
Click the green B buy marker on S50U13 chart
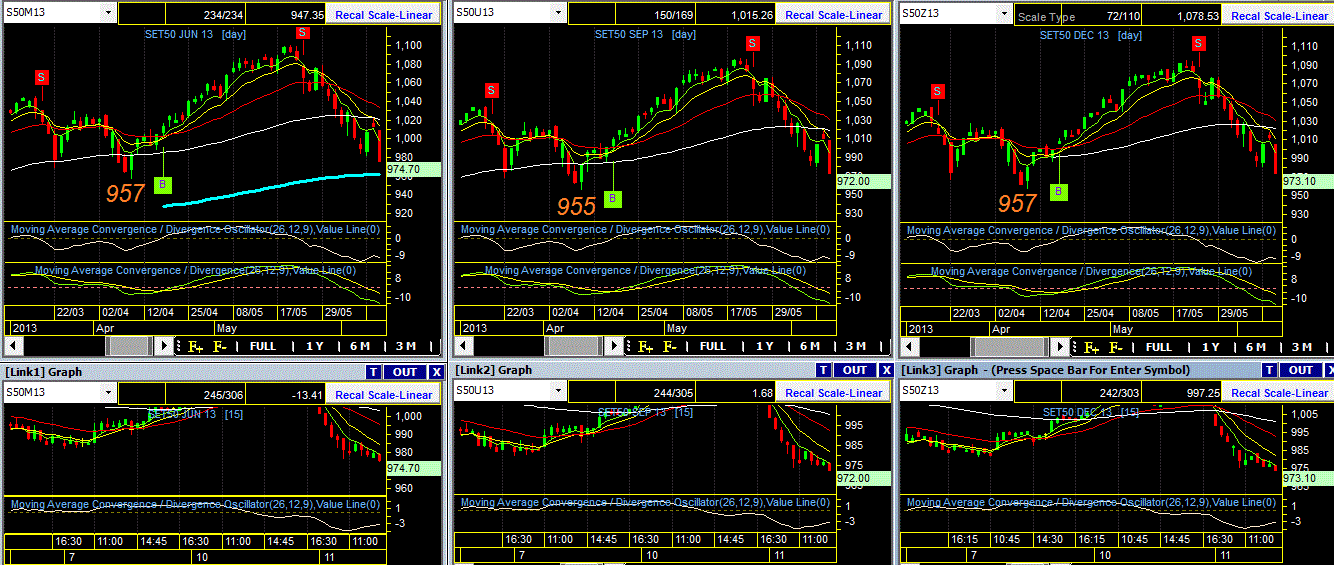(x=613, y=198)
